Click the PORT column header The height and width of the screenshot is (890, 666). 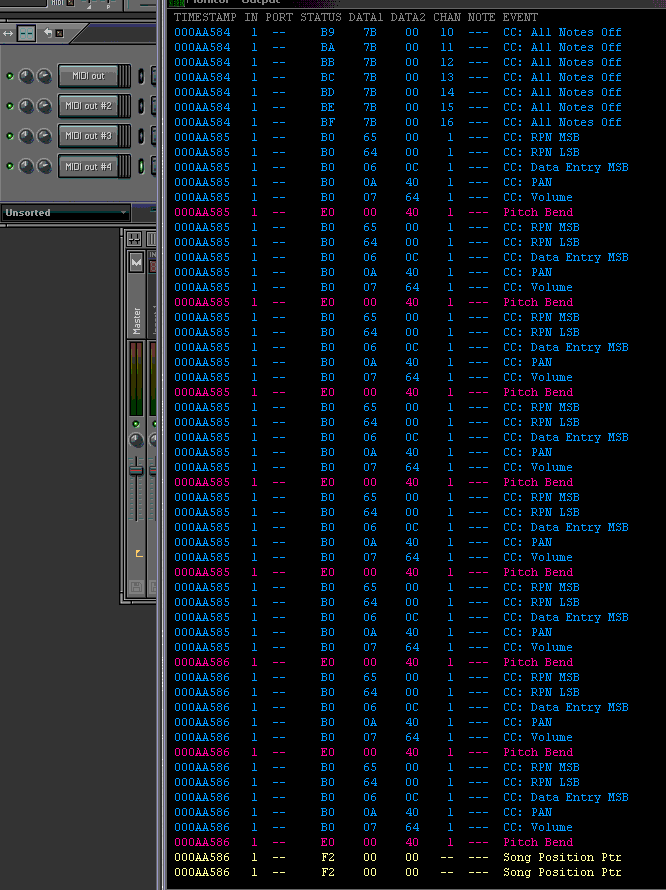pos(279,18)
